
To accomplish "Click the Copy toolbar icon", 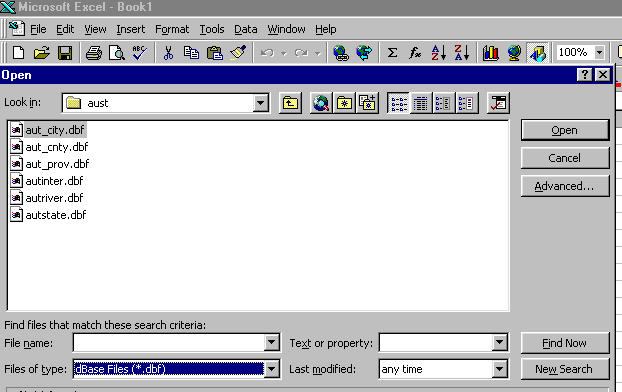I will click(x=191, y=52).
